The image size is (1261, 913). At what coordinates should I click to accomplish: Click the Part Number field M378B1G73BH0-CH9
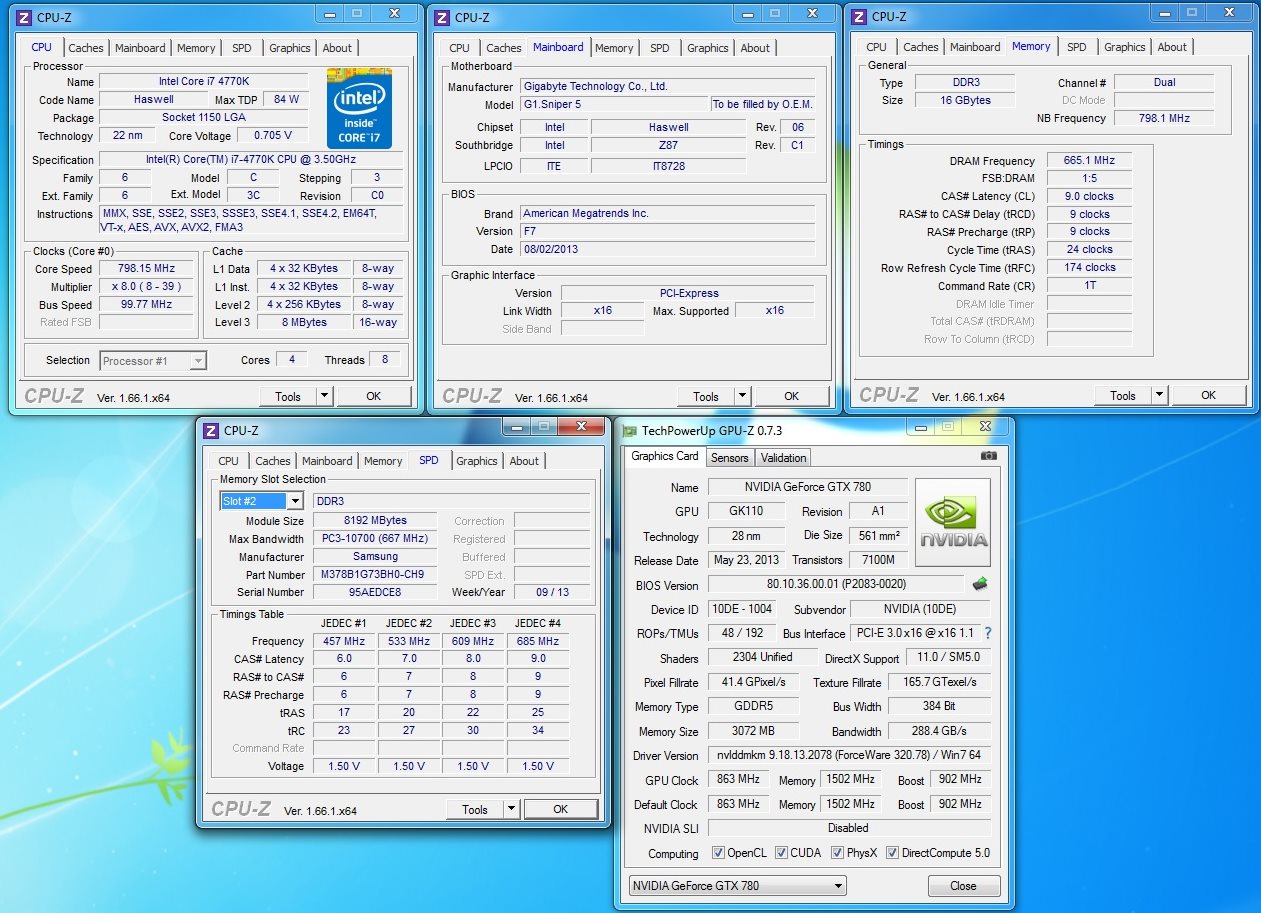point(375,575)
